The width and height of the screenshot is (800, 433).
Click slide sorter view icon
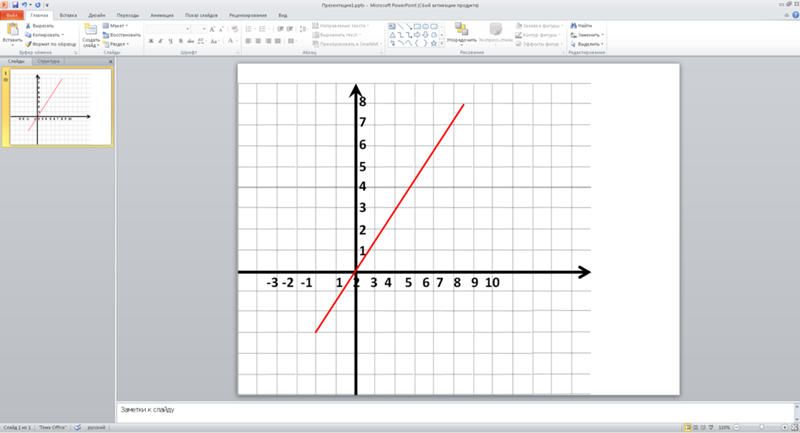tap(695, 427)
